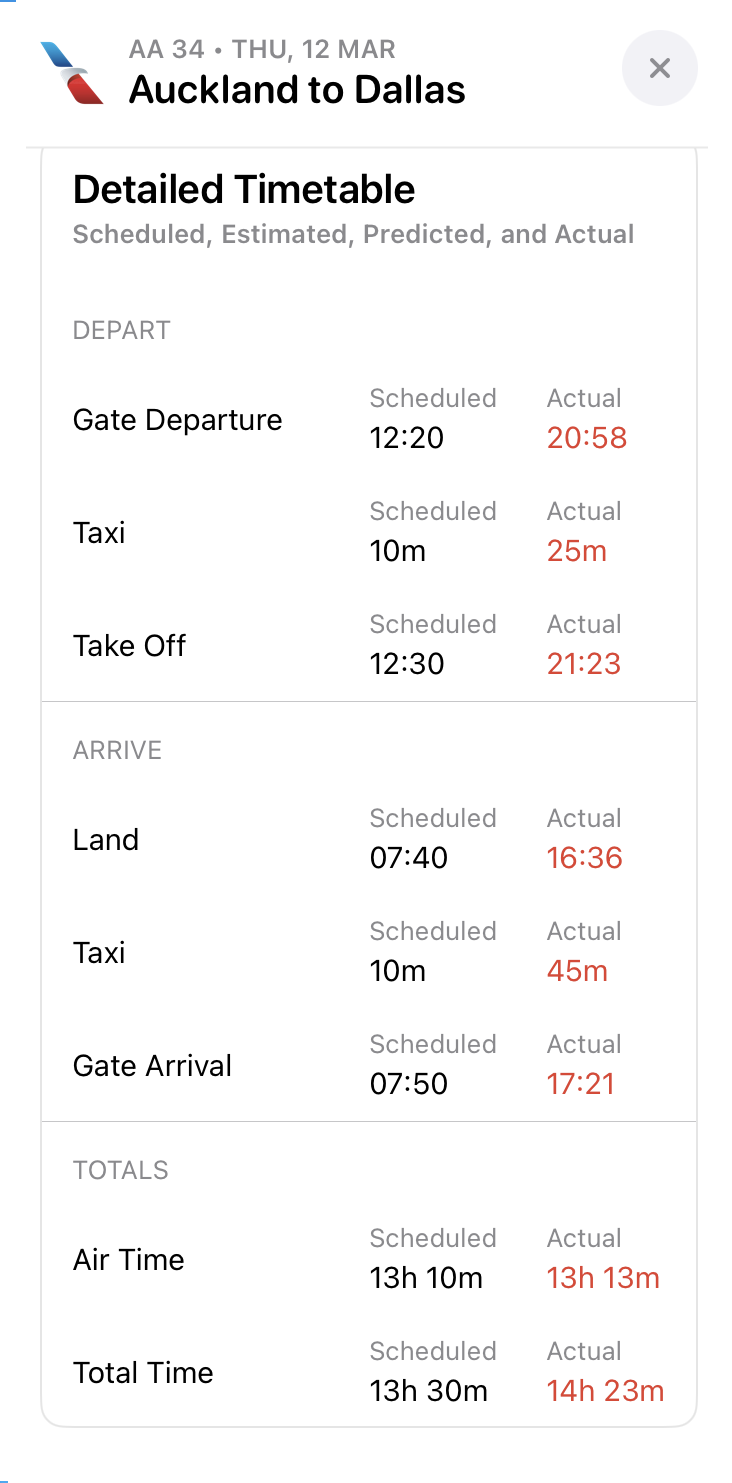Select the Auckland to Dallas title
This screenshot has height=1483, width=732.
(297, 90)
